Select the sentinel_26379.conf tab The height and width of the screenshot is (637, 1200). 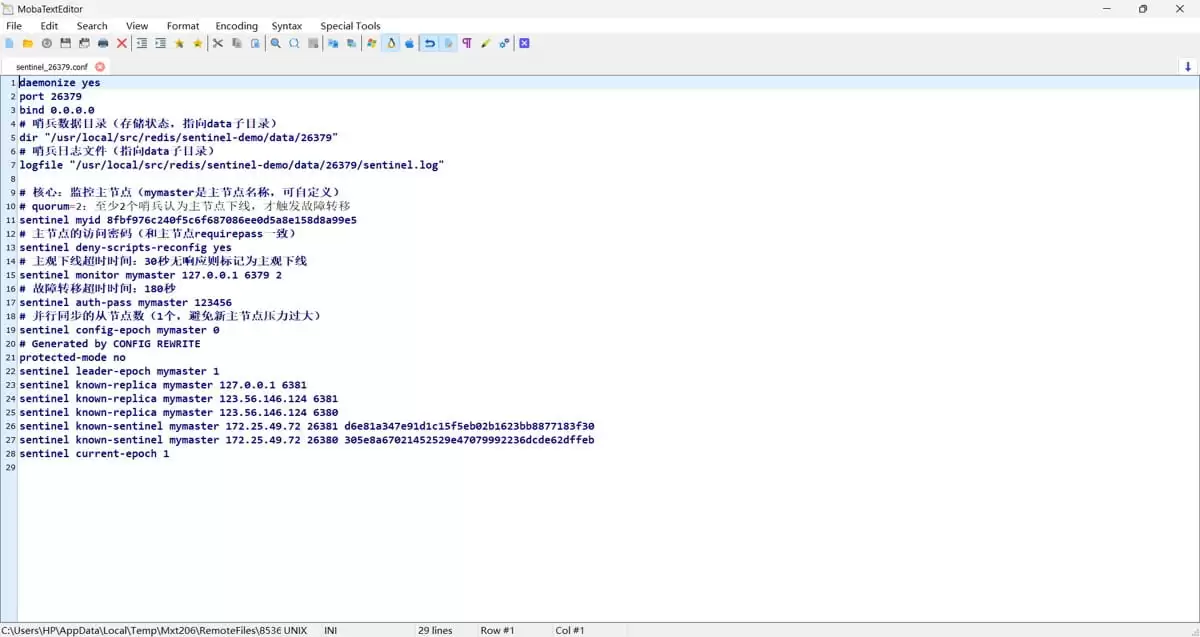click(52, 67)
